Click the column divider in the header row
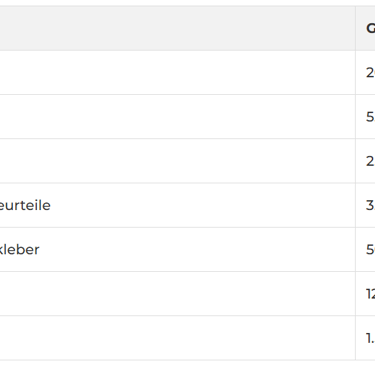 356,28
